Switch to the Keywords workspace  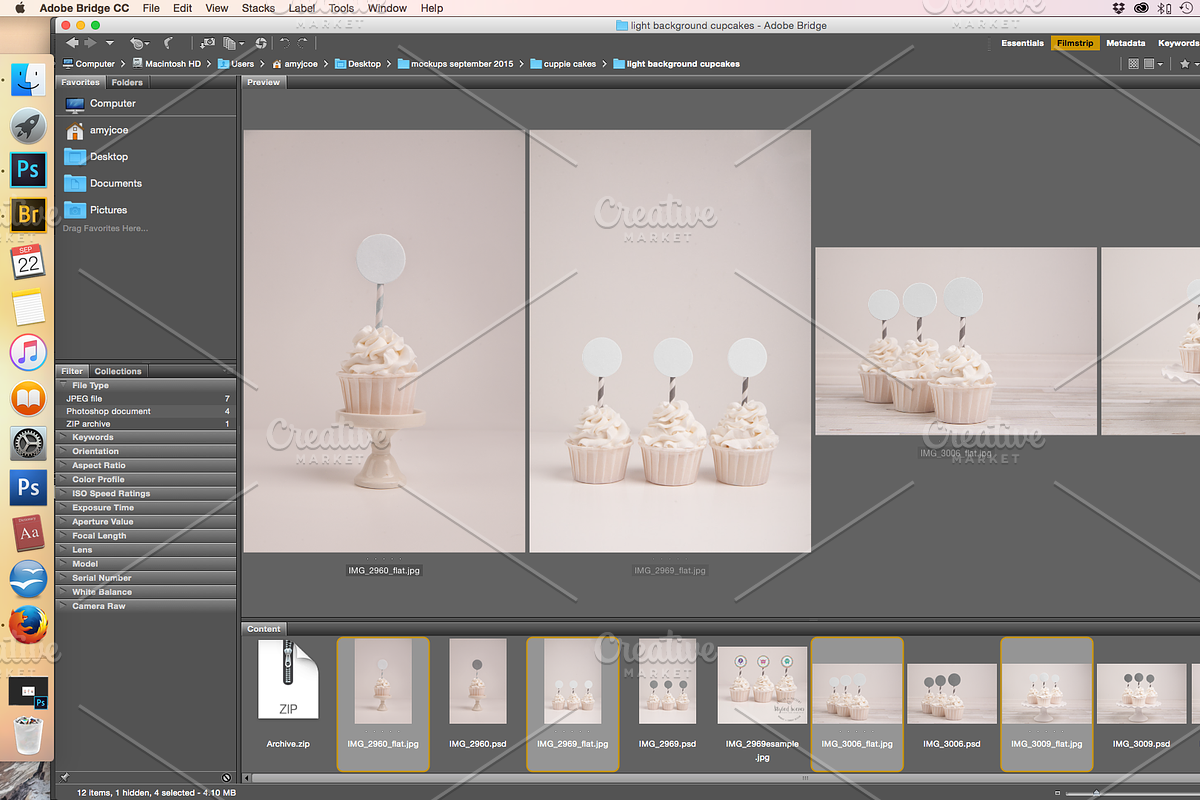[x=1178, y=43]
